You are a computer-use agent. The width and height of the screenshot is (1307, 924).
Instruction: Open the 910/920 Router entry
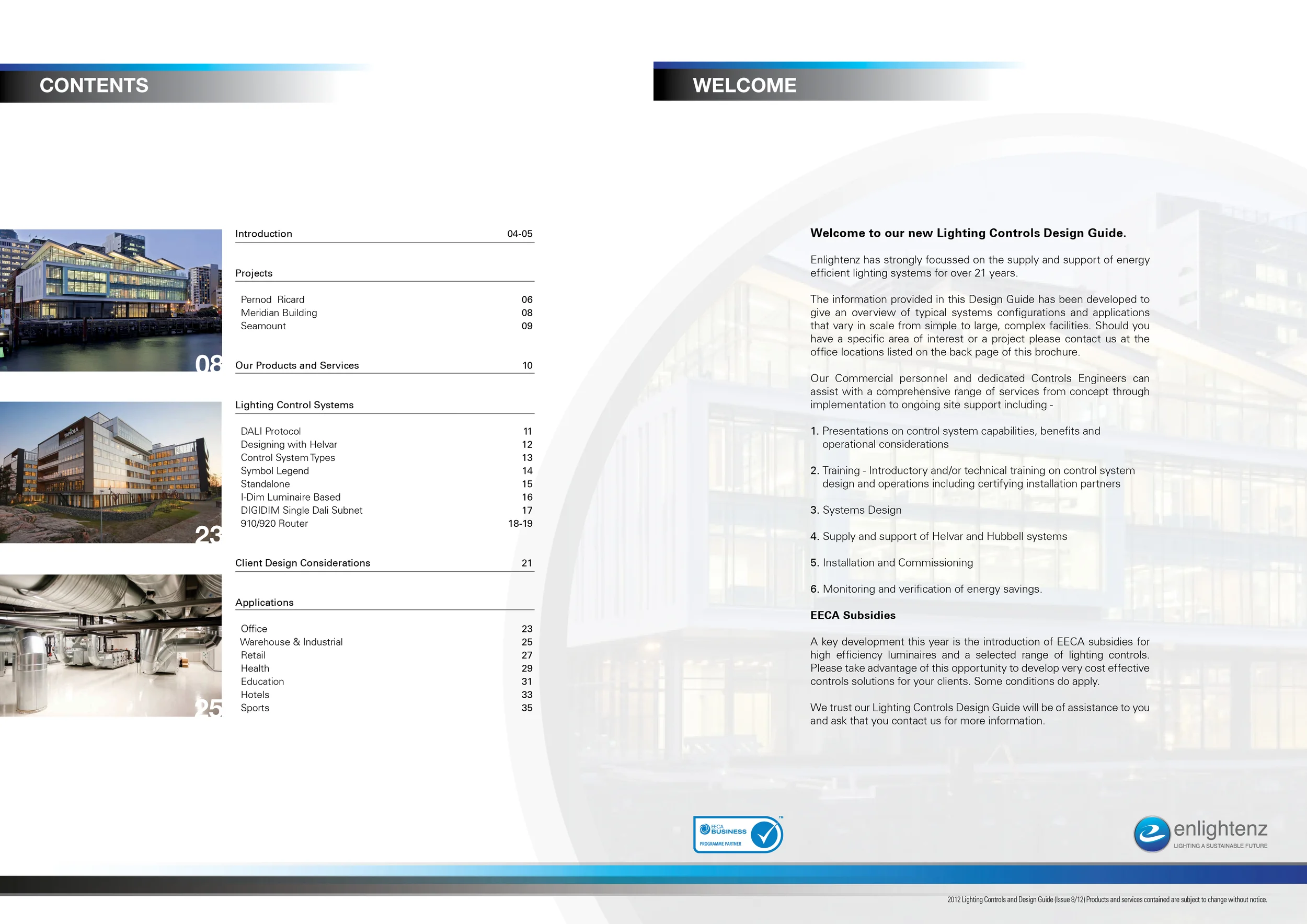click(274, 524)
